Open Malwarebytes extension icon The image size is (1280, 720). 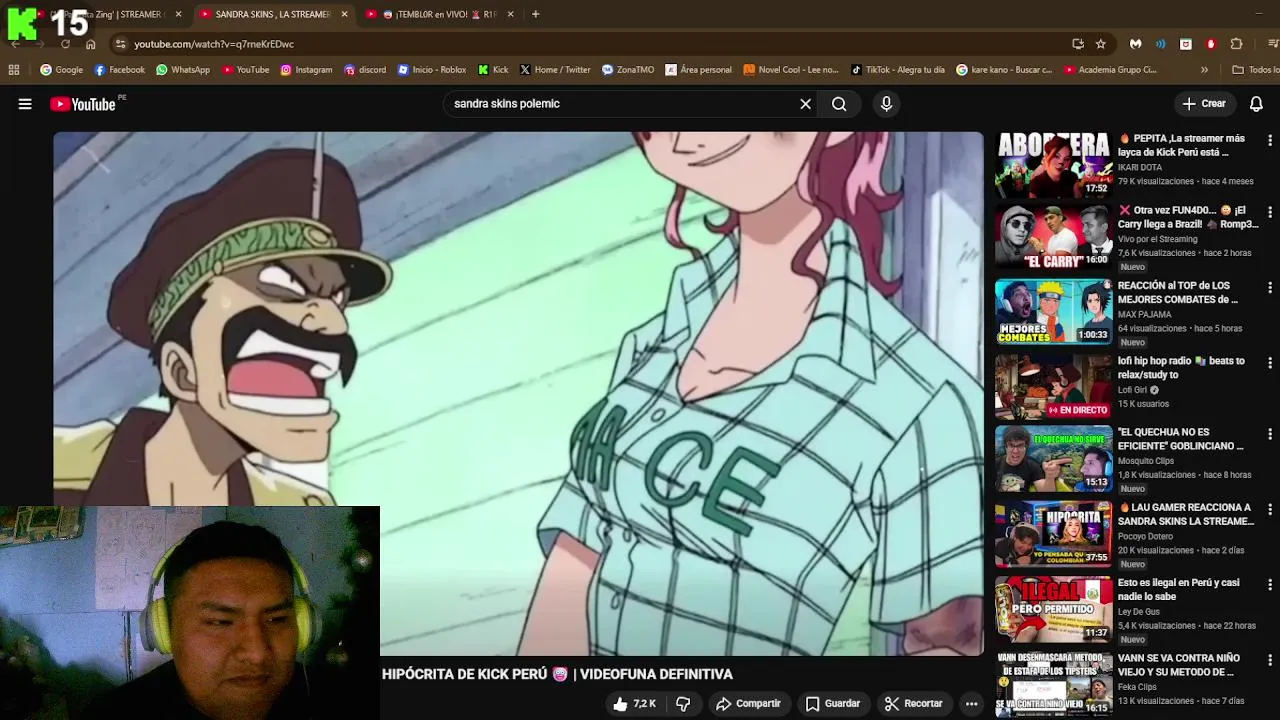[x=1136, y=44]
